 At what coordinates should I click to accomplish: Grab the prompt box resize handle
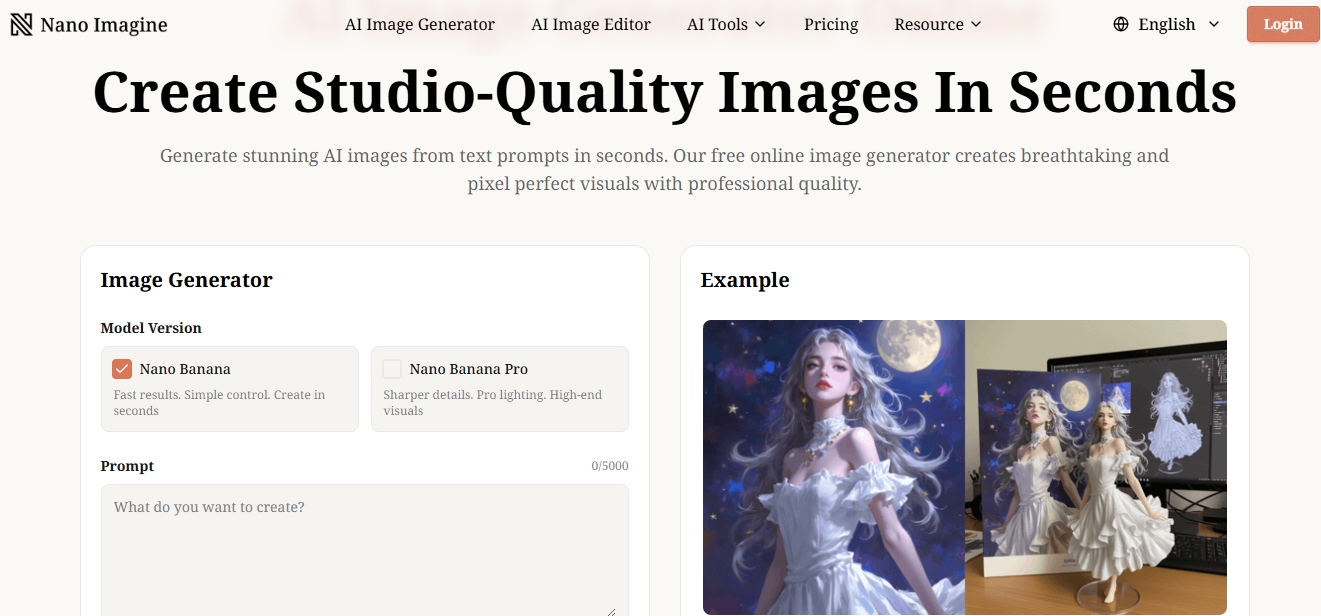[x=611, y=610]
